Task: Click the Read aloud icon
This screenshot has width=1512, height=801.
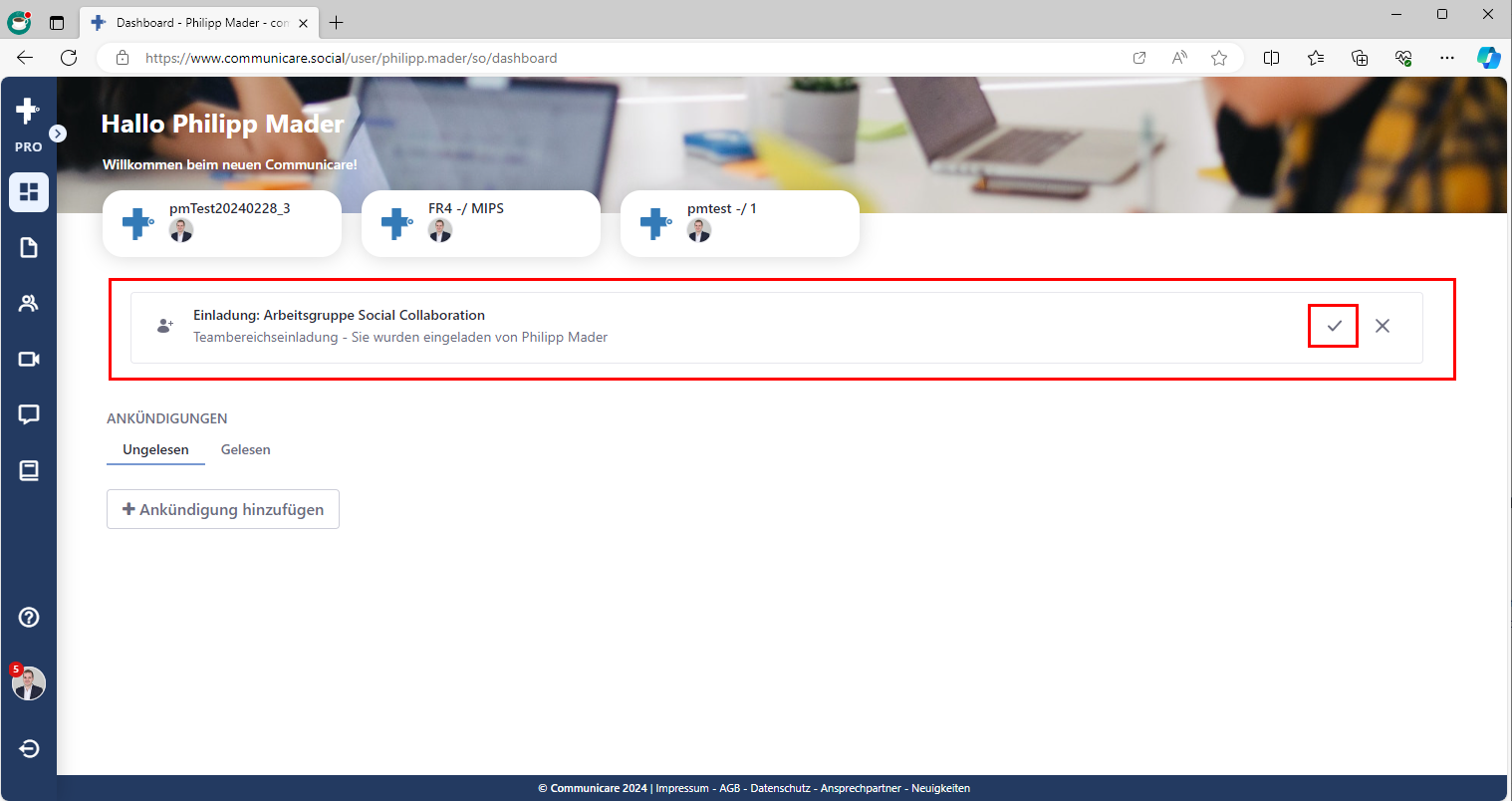Action: 1179,58
